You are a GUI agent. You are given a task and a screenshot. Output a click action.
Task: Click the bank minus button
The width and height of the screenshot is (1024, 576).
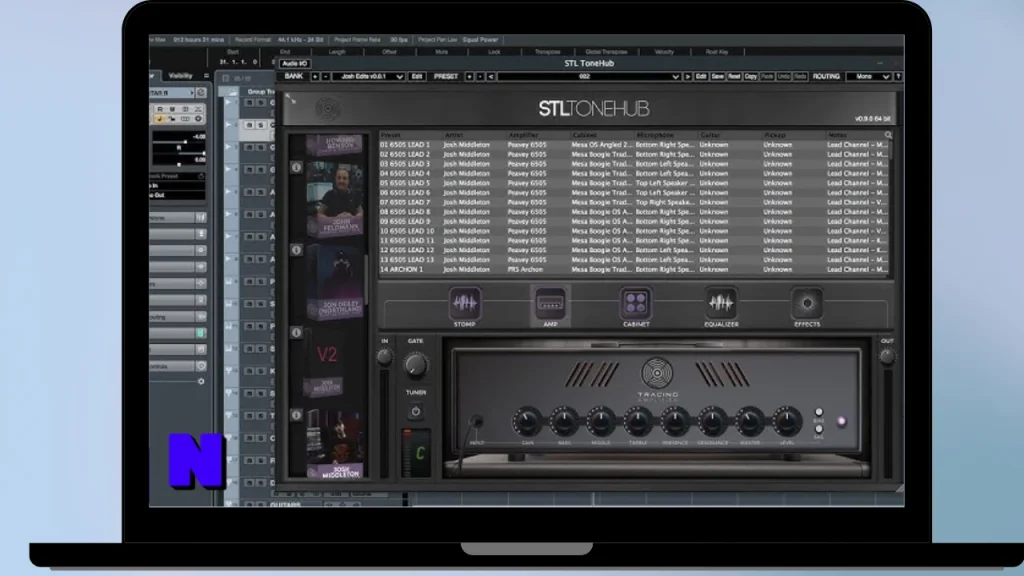click(325, 76)
